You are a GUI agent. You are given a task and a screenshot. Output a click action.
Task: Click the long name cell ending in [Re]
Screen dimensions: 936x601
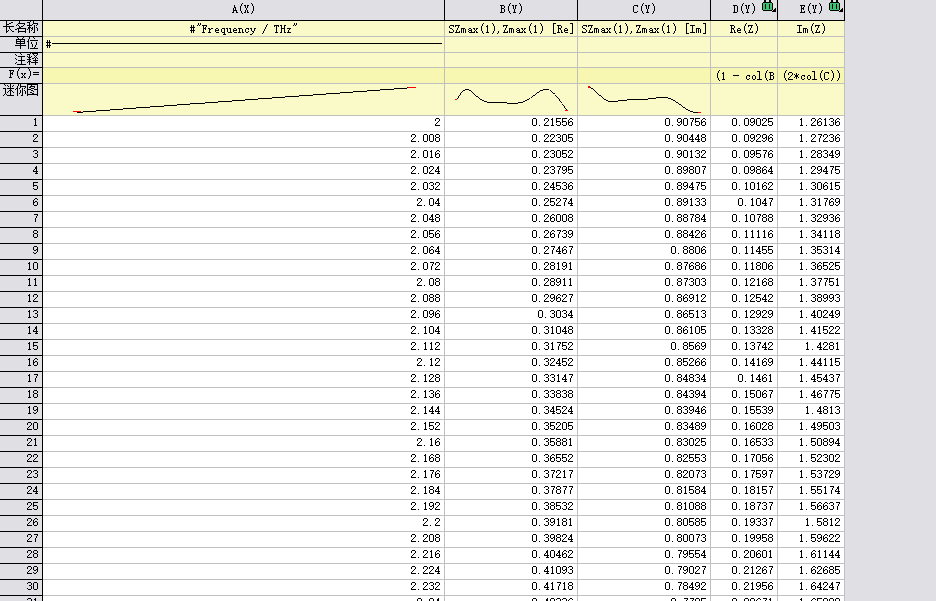[x=511, y=29]
